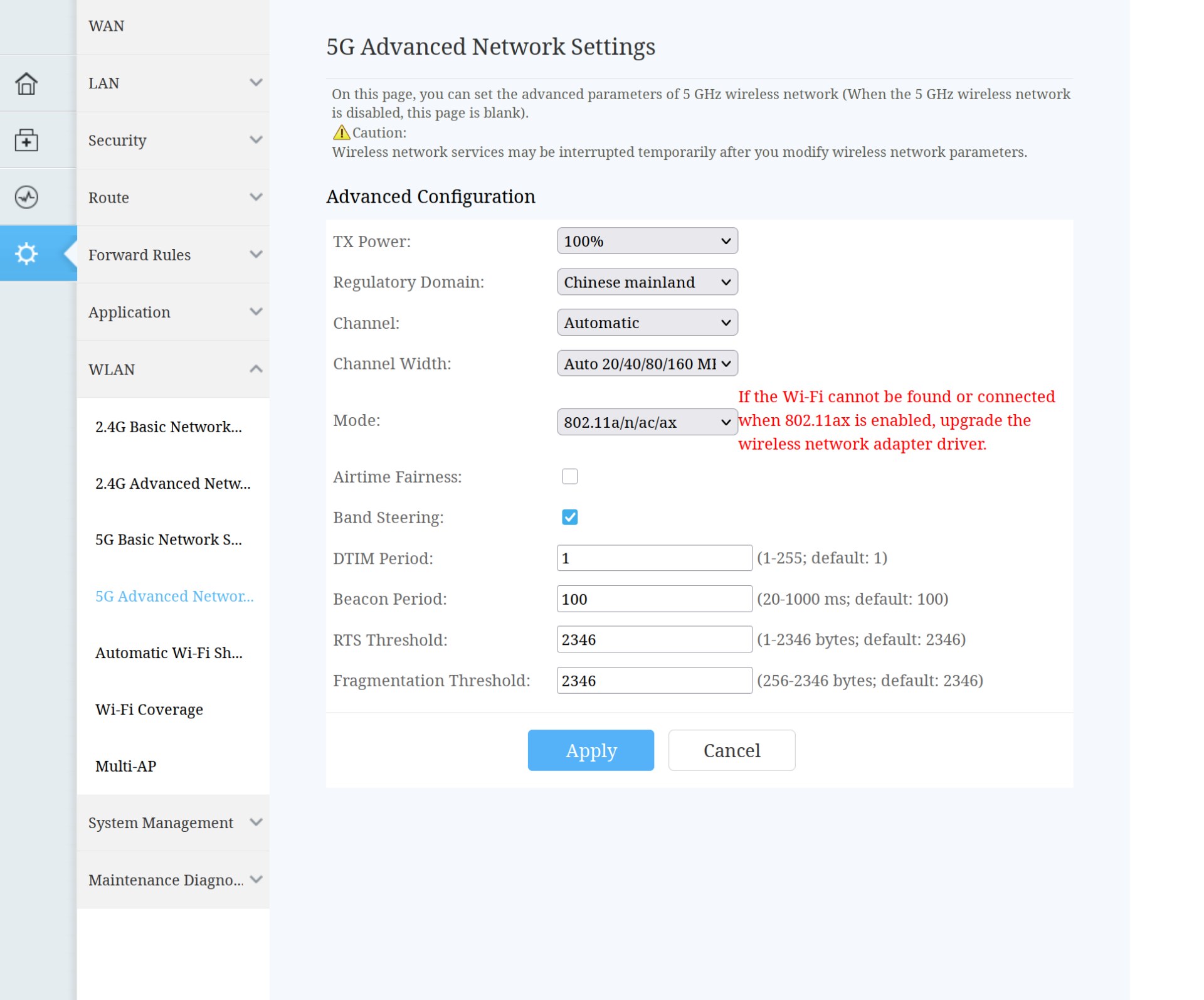Open the 802.11 Mode dropdown
1204x1000 pixels.
[647, 422]
